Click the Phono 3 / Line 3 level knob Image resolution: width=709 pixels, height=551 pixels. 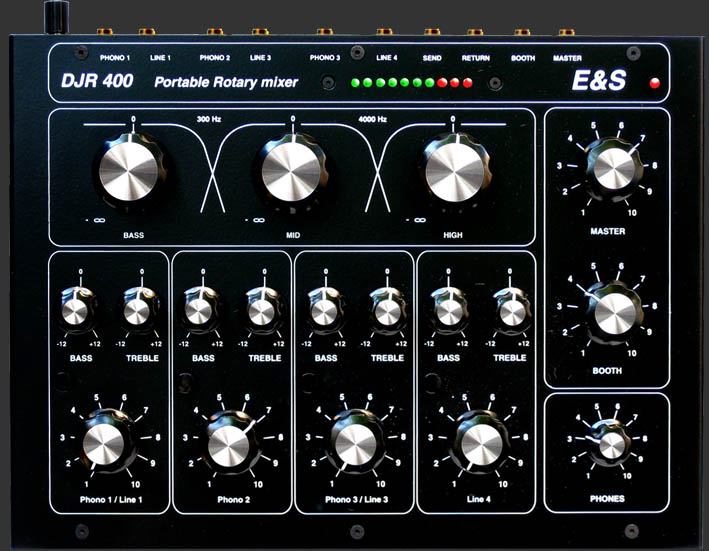(x=355, y=444)
